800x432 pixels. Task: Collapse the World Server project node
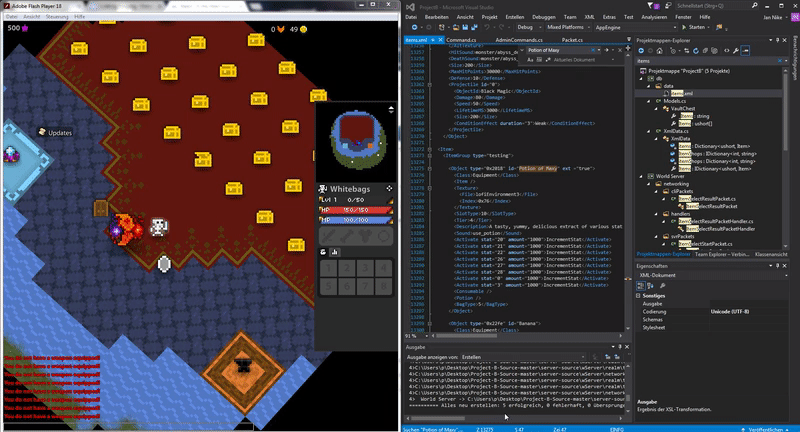pos(642,176)
